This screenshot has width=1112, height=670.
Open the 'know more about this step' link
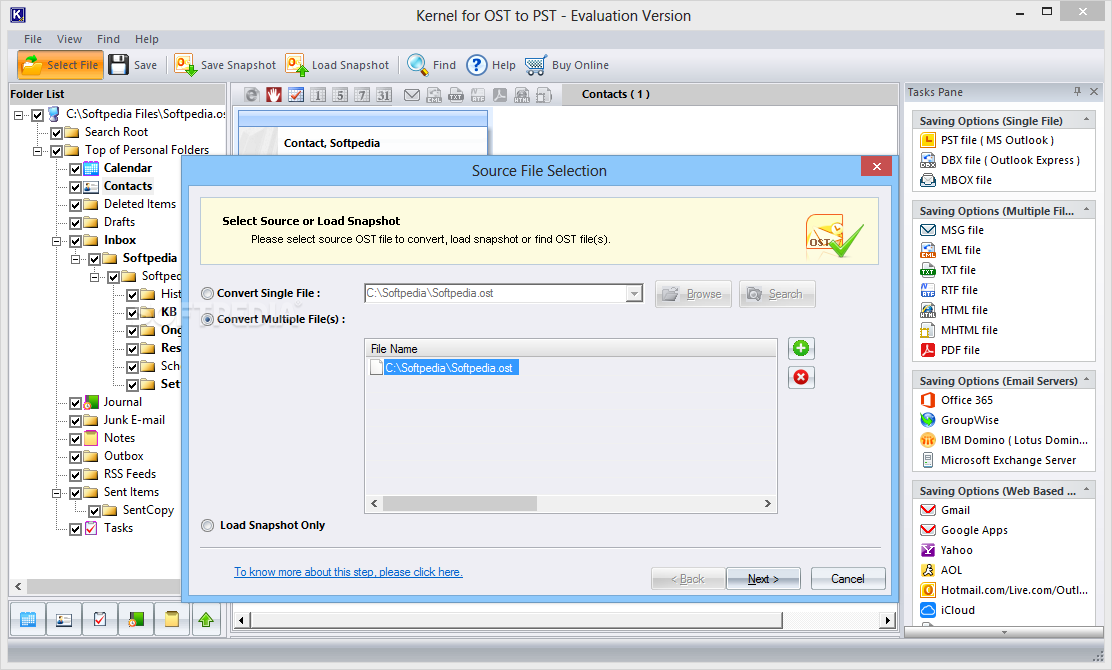(348, 572)
